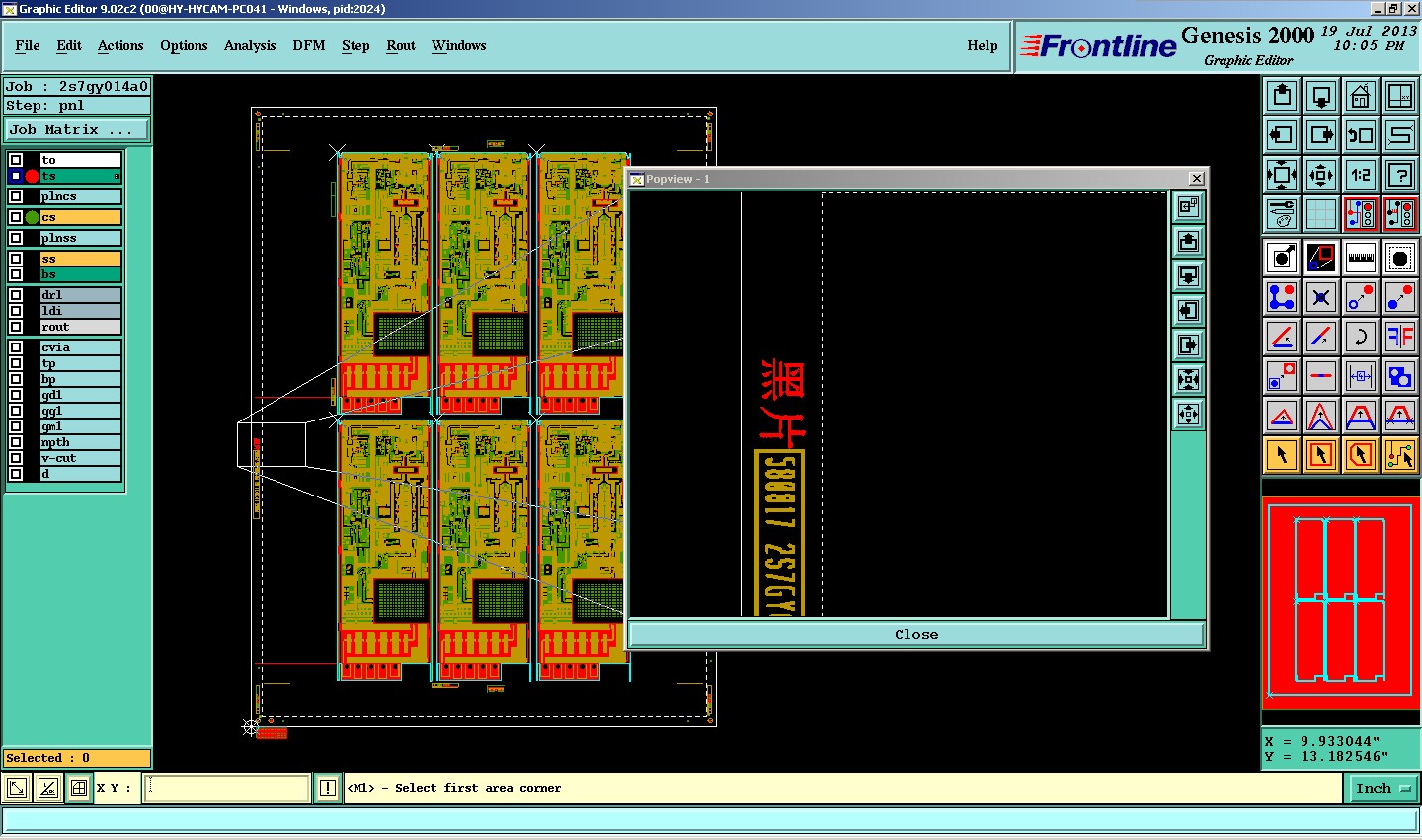This screenshot has height=840, width=1422.
Task: Enable the rout layer checkbox
Action: pos(16,327)
